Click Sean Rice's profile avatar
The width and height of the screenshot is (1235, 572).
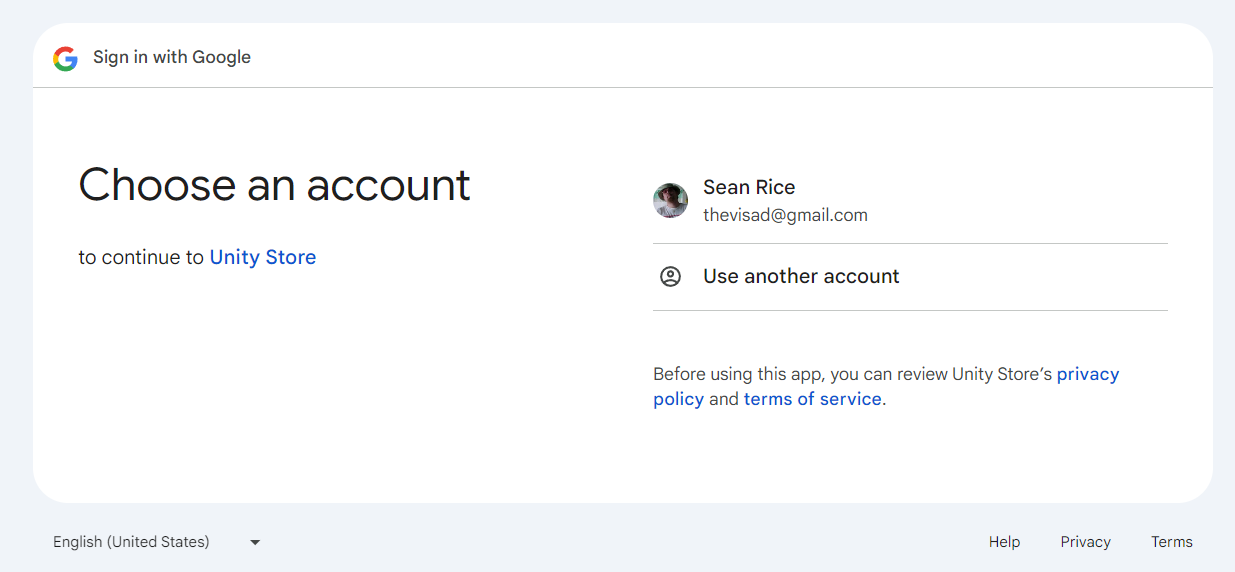(670, 201)
